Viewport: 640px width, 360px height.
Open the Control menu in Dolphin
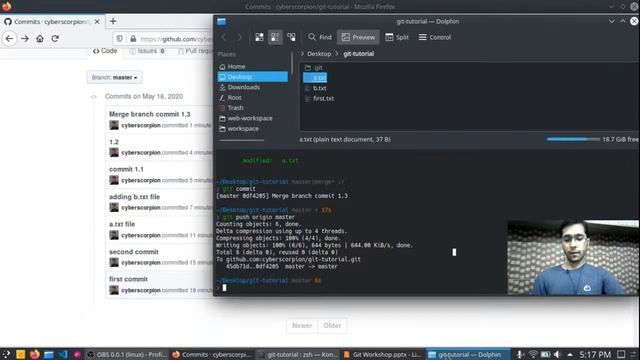(x=435, y=37)
